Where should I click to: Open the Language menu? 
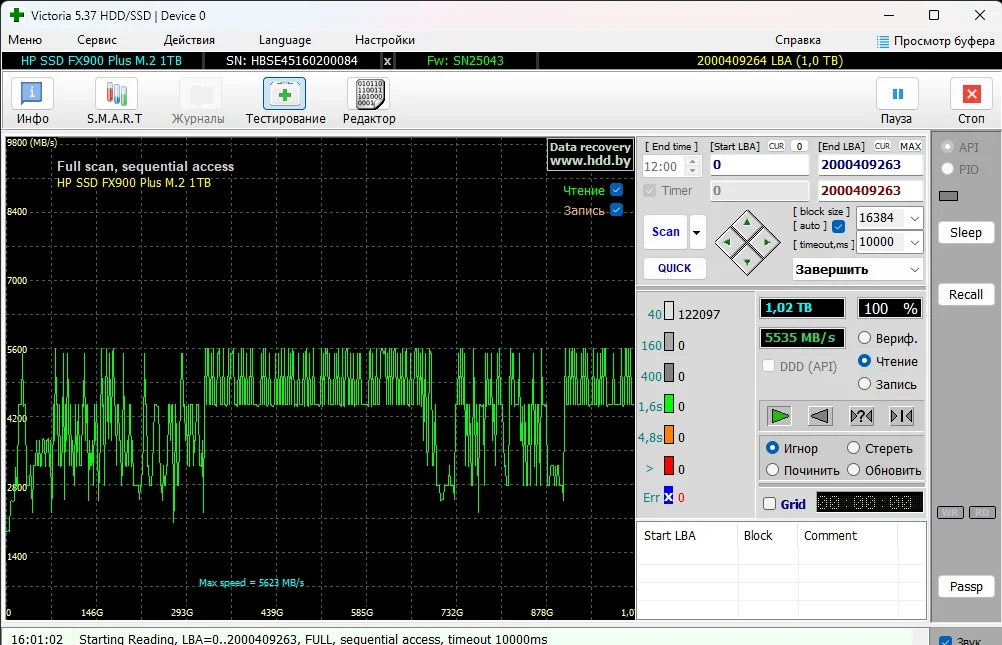tap(285, 40)
